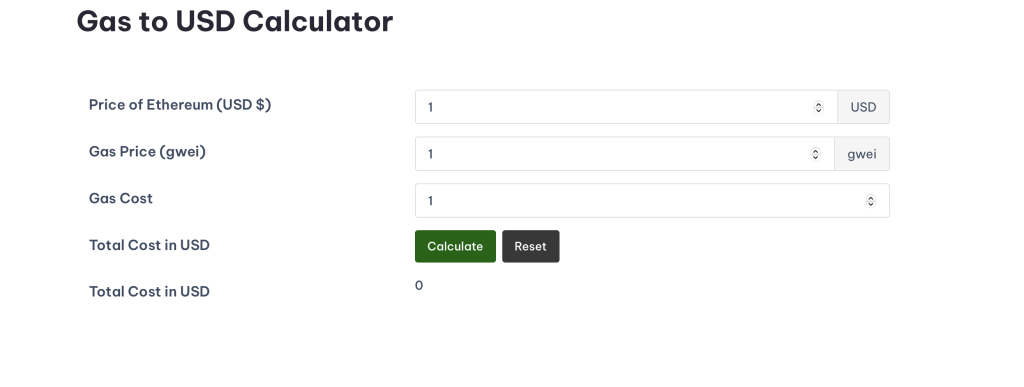Focus the Gas Price input field
The image size is (1024, 387).
pyautogui.click(x=624, y=154)
